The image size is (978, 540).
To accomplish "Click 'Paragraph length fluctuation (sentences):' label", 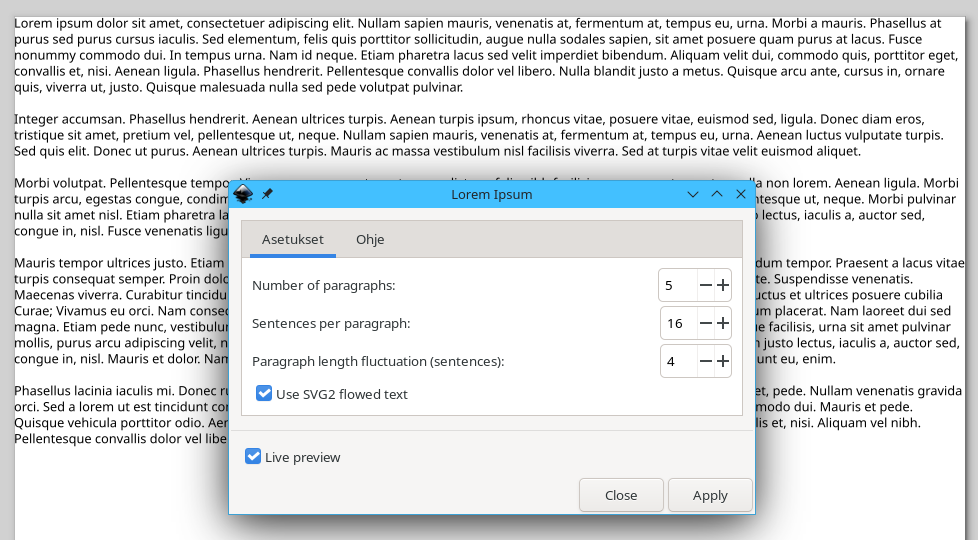I will (x=378, y=362).
